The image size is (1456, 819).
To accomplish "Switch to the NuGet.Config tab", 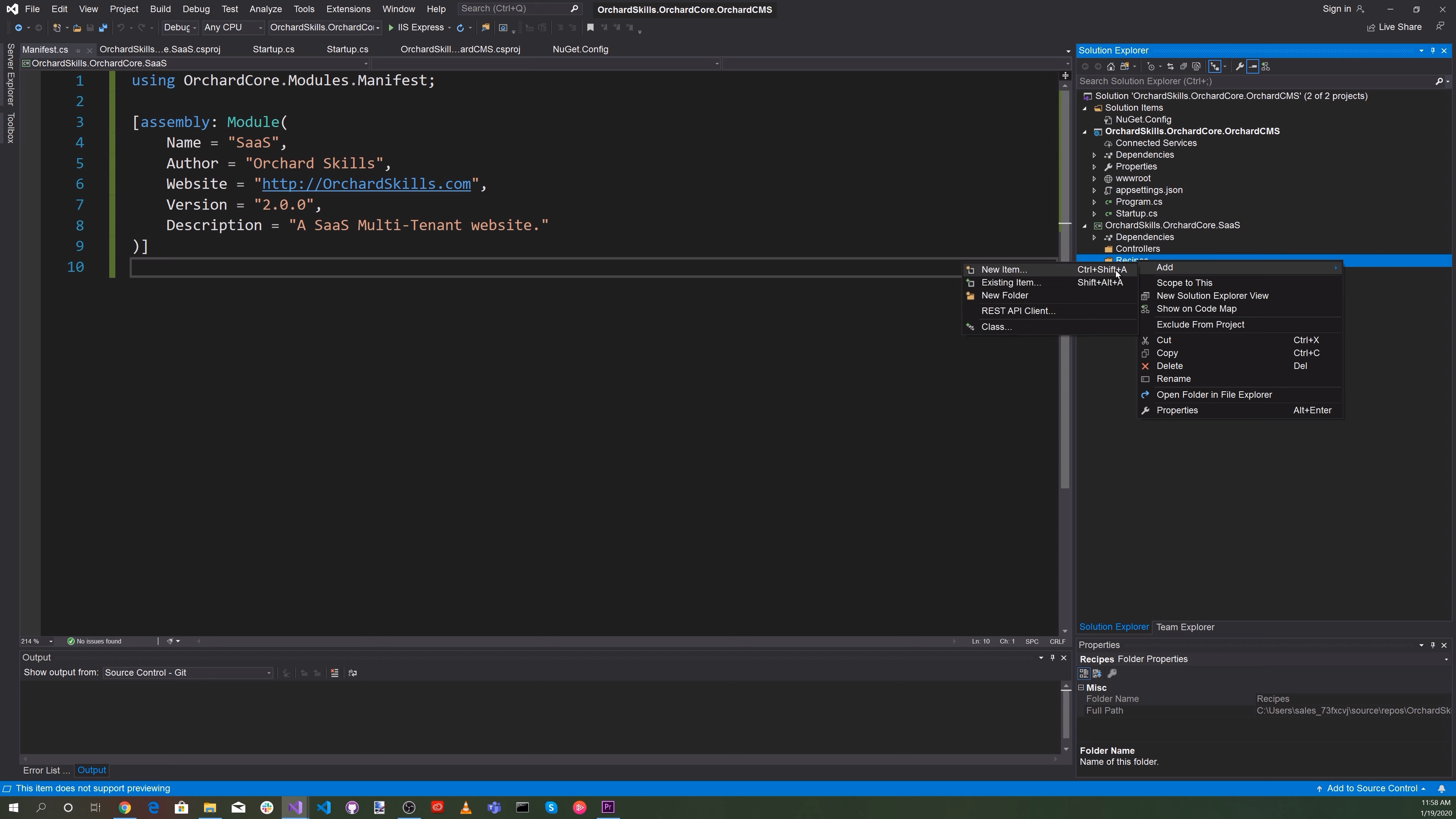I will [581, 50].
